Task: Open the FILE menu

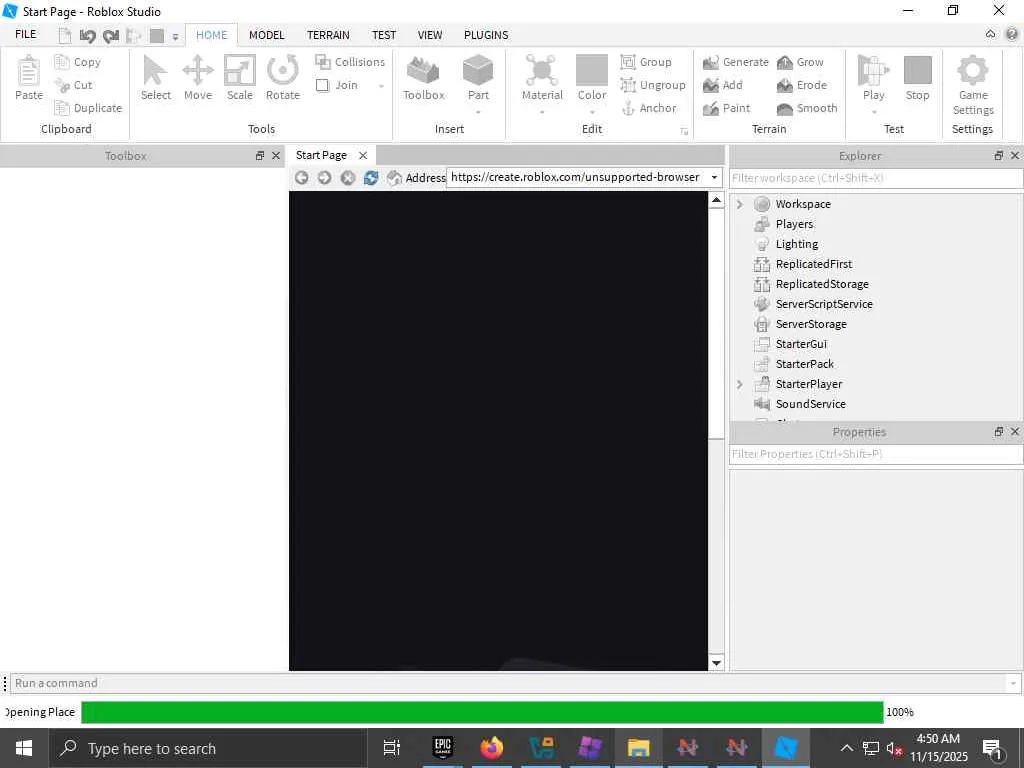Action: tap(25, 35)
